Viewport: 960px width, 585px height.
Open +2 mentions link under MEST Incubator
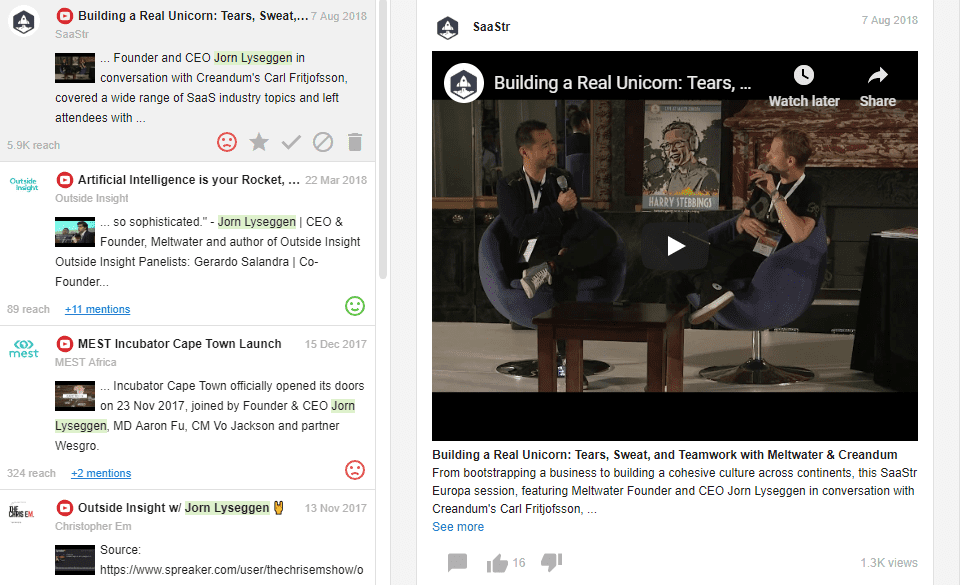tap(101, 473)
